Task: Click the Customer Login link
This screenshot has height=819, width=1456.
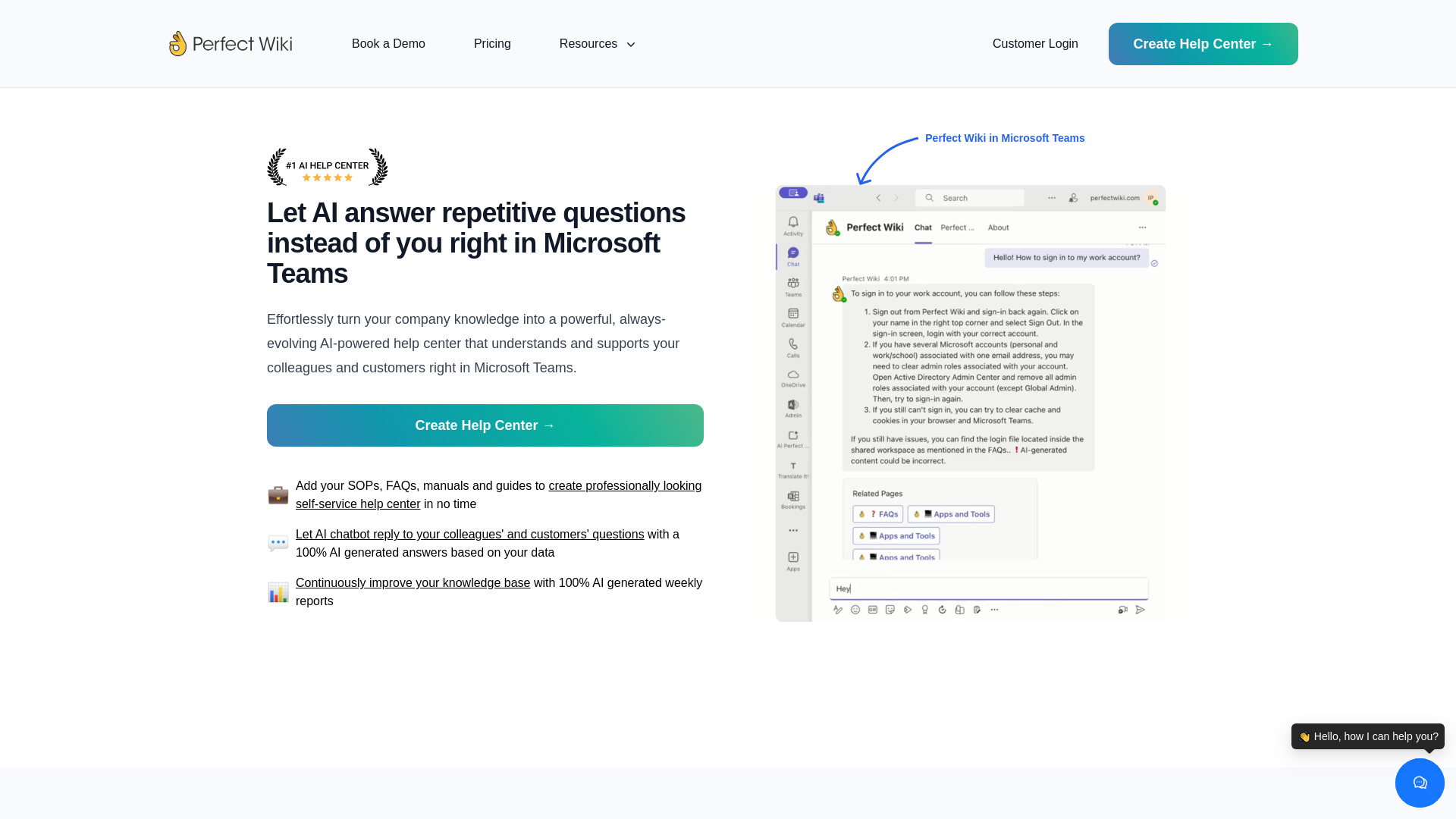Action: tap(1035, 44)
